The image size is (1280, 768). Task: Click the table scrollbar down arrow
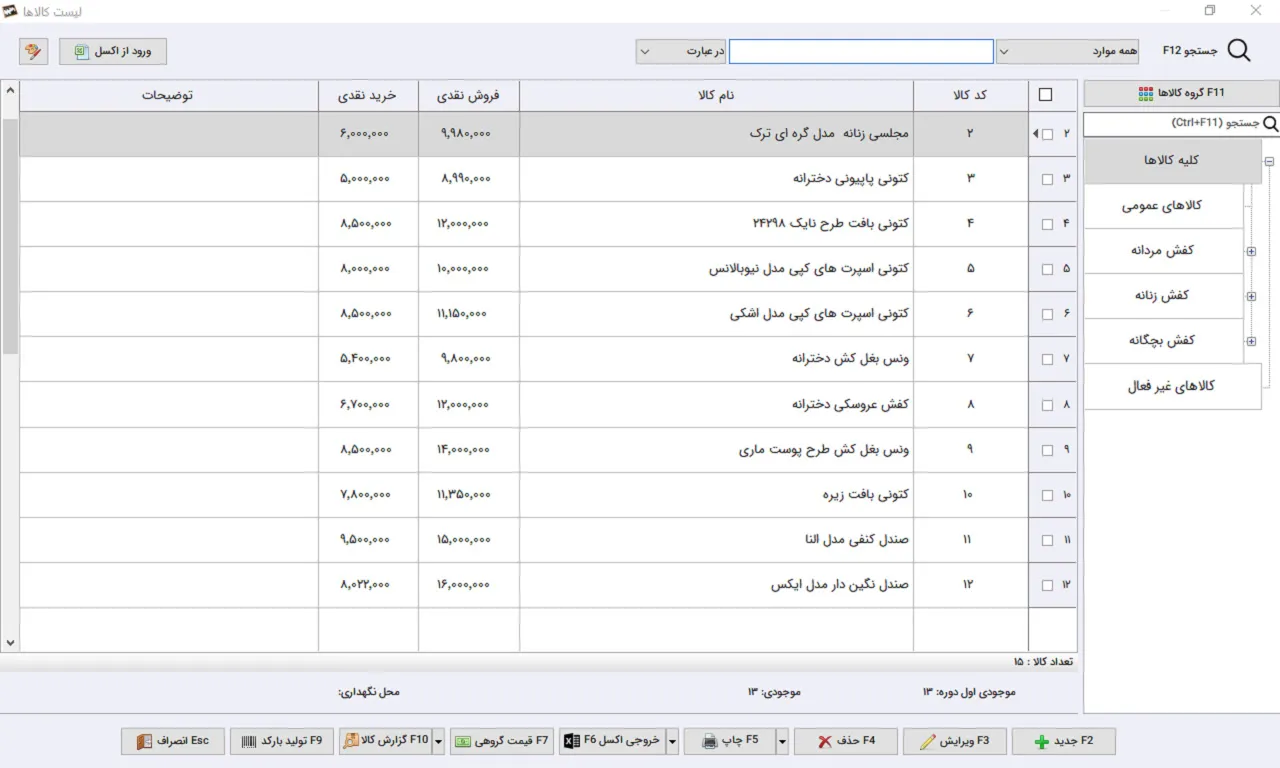[x=10, y=643]
